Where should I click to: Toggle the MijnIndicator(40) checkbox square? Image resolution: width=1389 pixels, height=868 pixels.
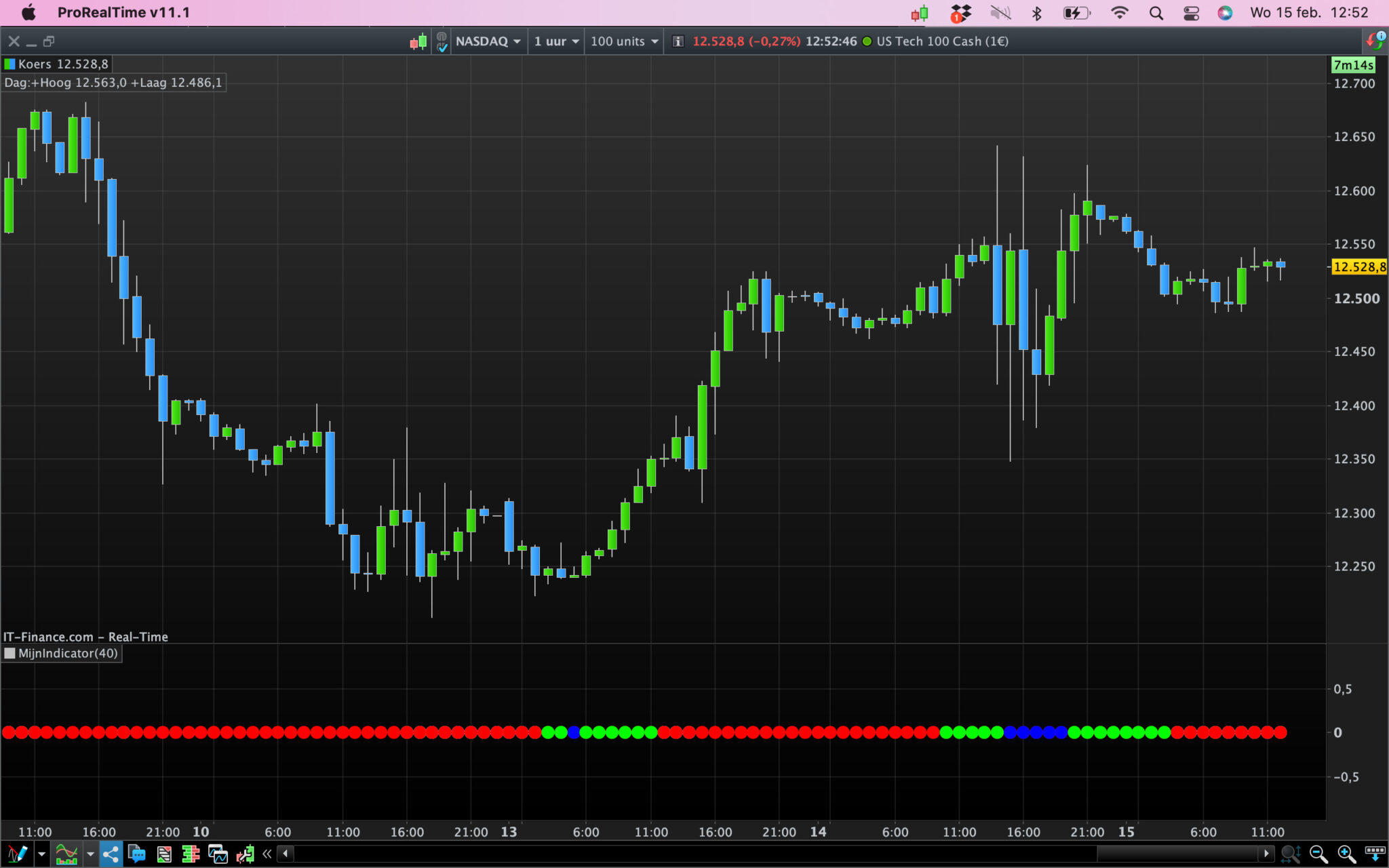pyautogui.click(x=10, y=653)
